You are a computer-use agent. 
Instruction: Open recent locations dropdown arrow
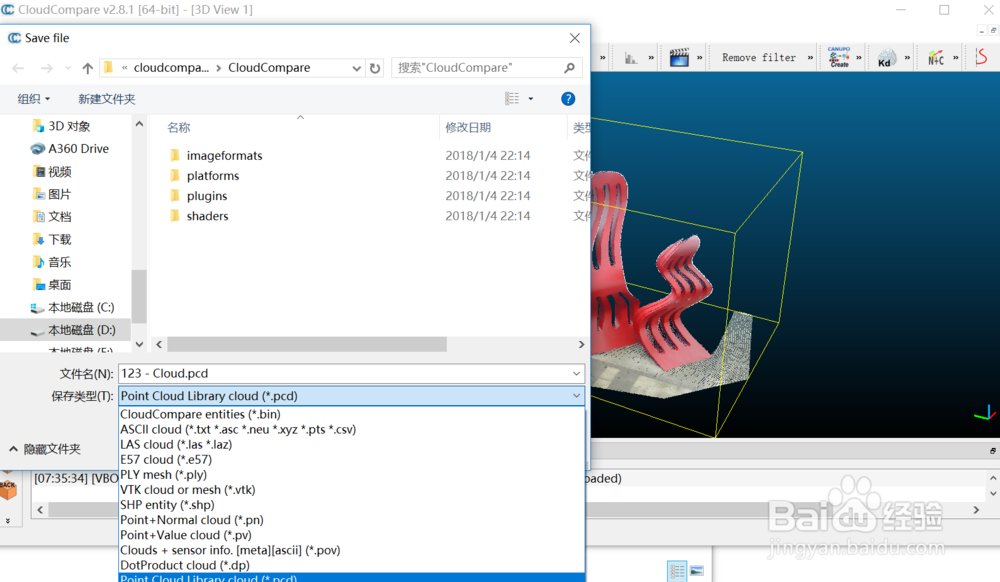tap(68, 68)
